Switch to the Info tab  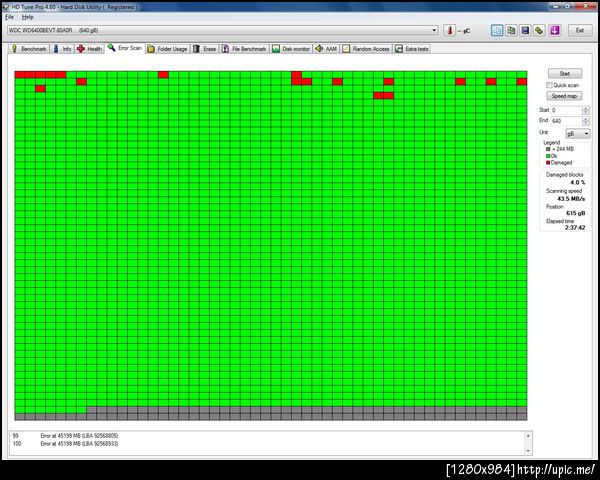62,49
